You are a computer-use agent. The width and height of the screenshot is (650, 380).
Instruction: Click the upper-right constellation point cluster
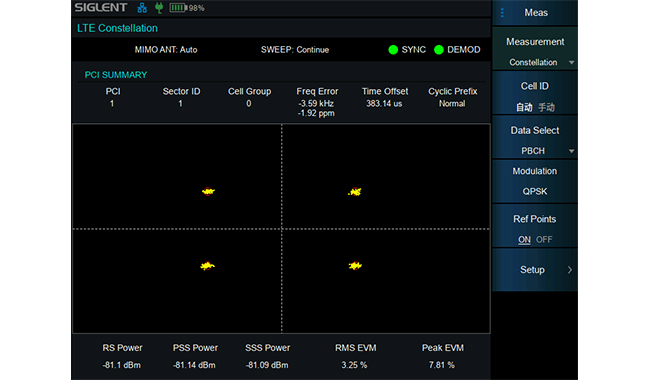(355, 191)
